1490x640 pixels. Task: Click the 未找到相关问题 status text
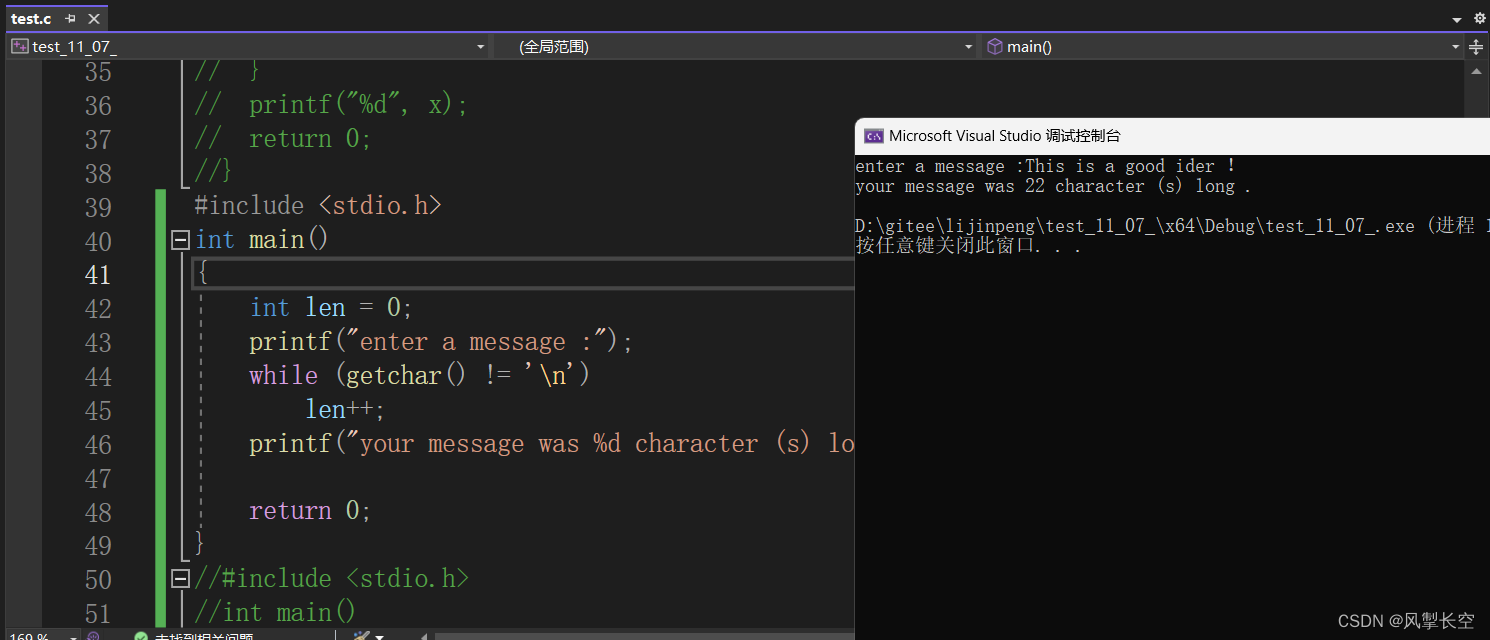pyautogui.click(x=205, y=635)
